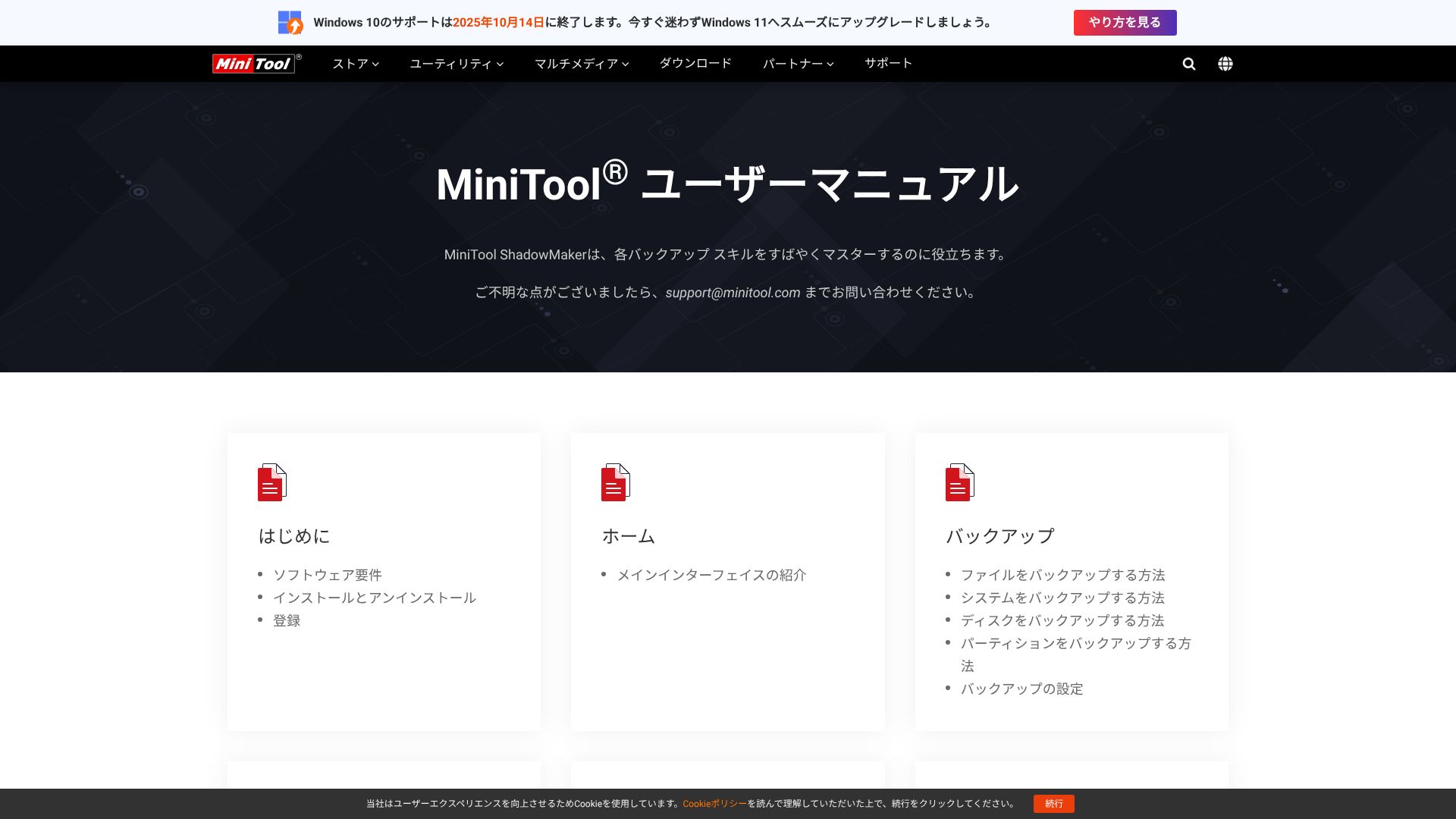Open バックアップの設定 link
Screen dimensions: 1456x819
click(1022, 689)
